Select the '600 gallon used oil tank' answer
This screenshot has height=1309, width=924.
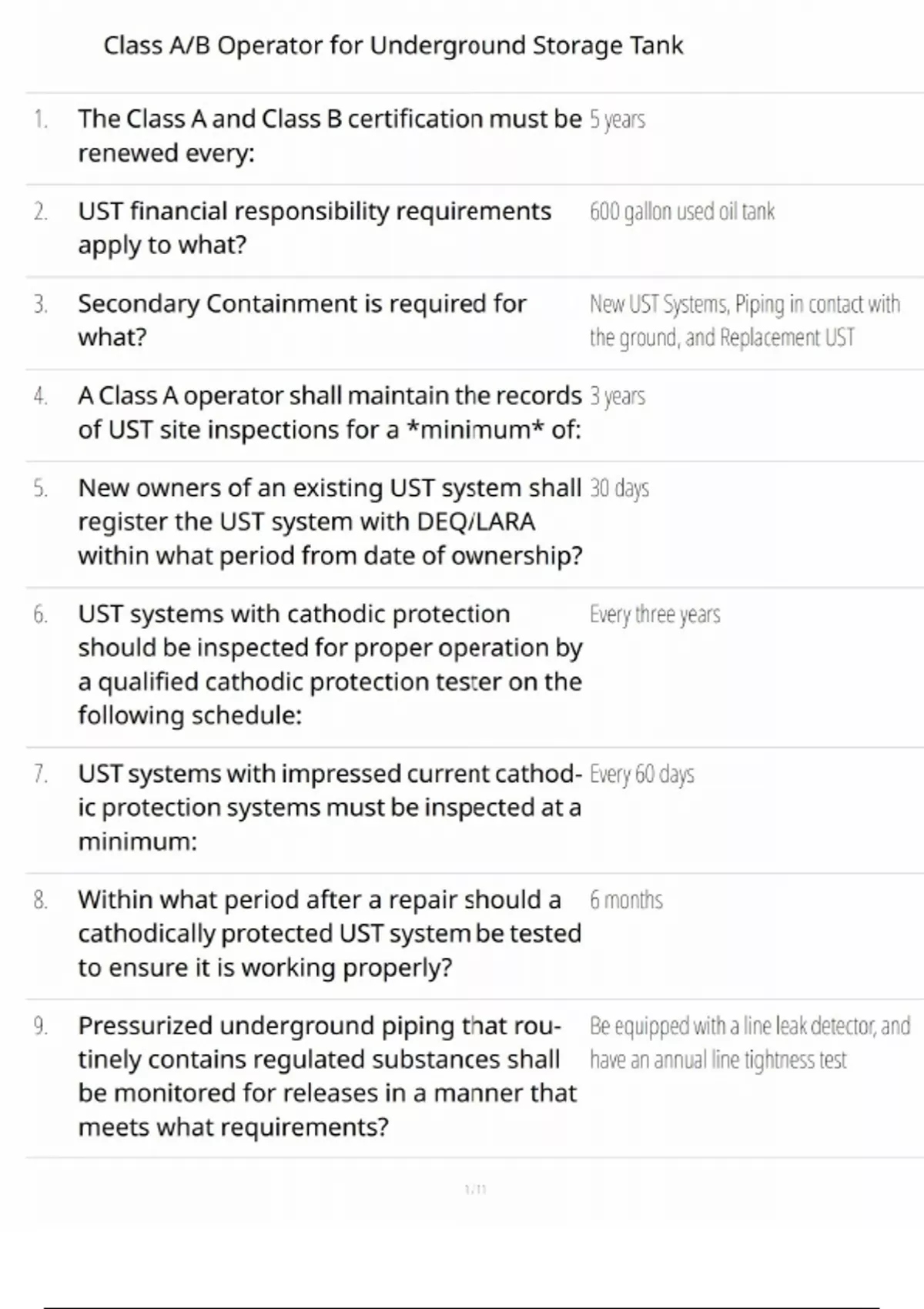tap(681, 212)
